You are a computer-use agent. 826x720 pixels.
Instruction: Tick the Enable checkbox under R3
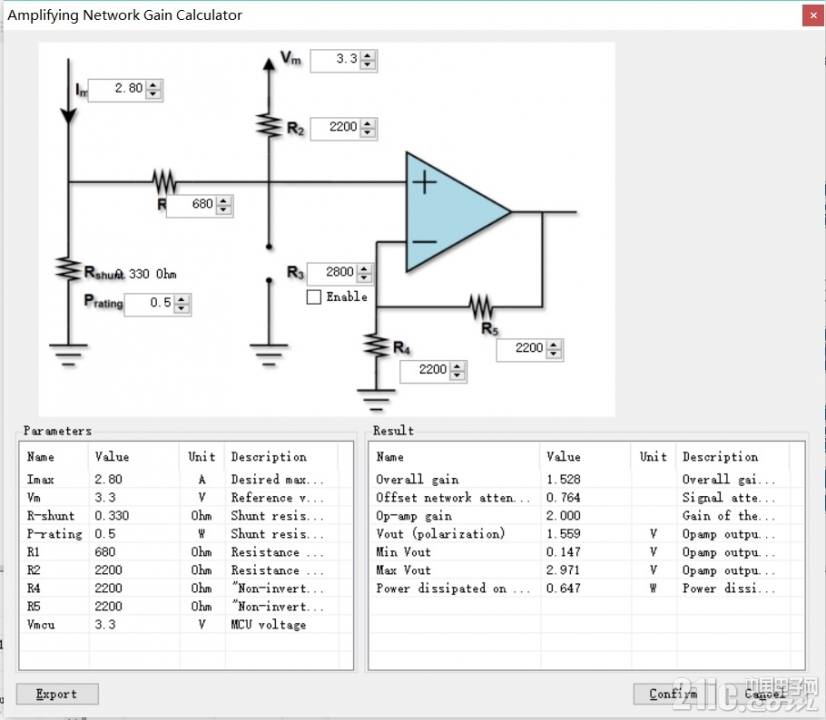313,297
